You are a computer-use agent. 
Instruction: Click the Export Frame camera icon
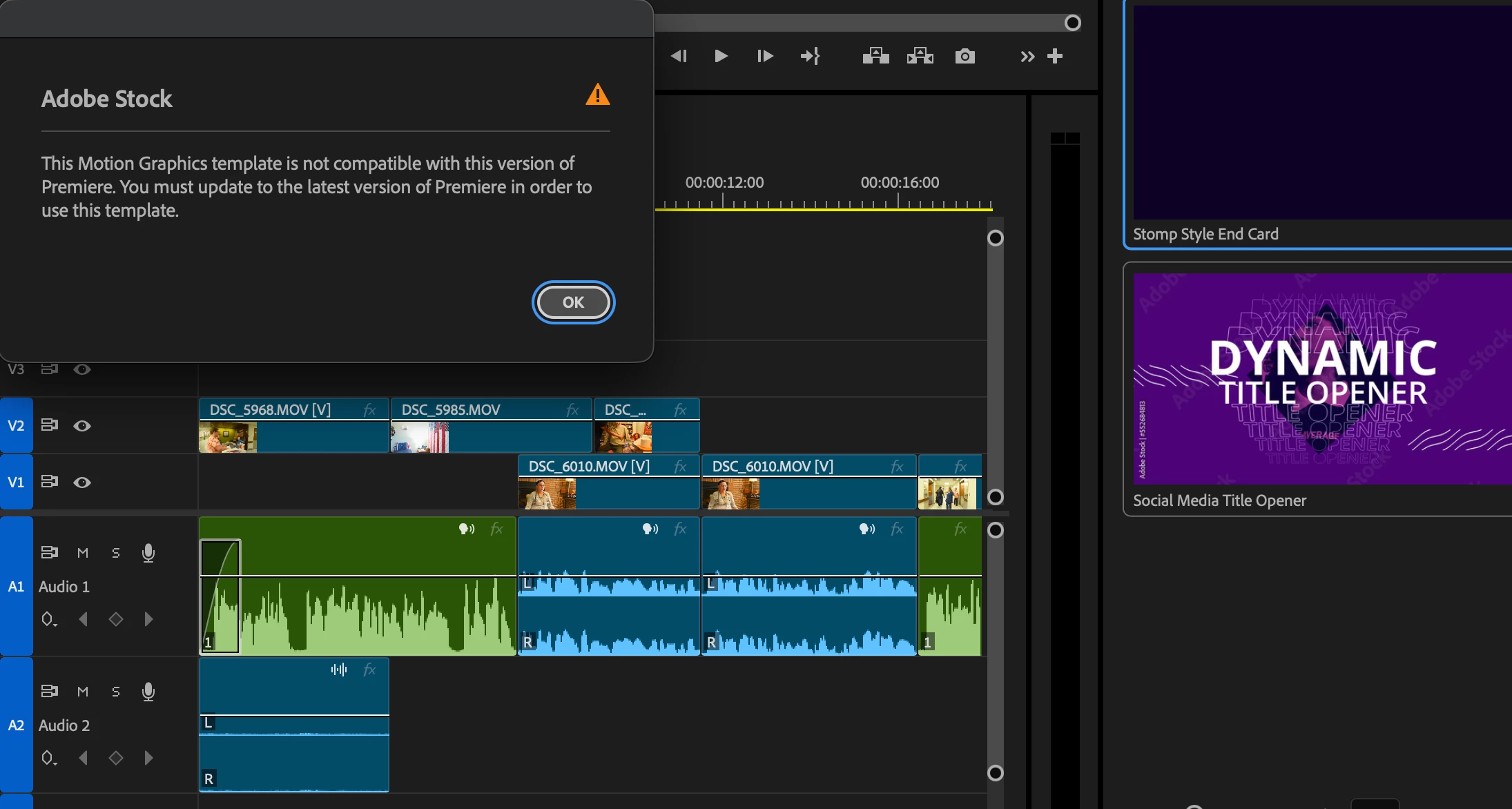(965, 57)
